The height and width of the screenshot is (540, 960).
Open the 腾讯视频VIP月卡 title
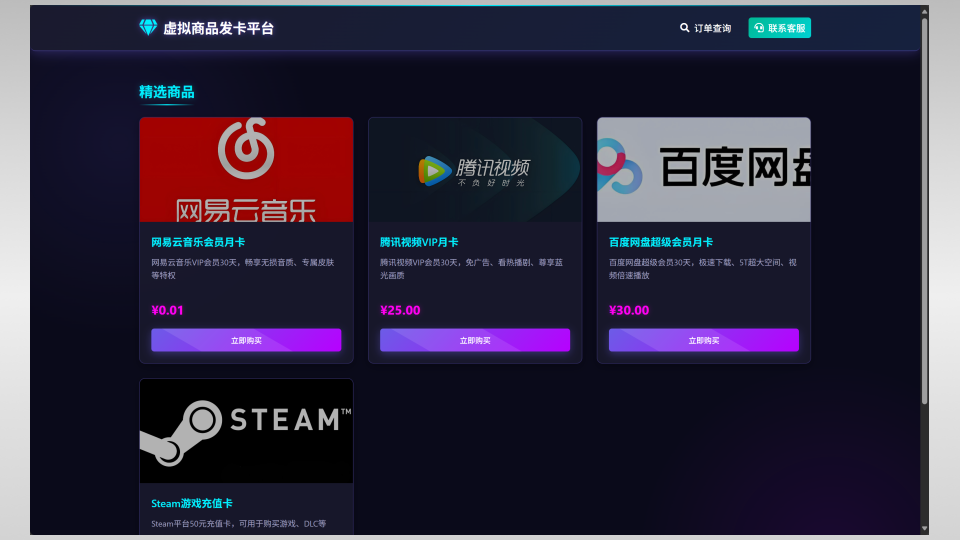point(419,242)
